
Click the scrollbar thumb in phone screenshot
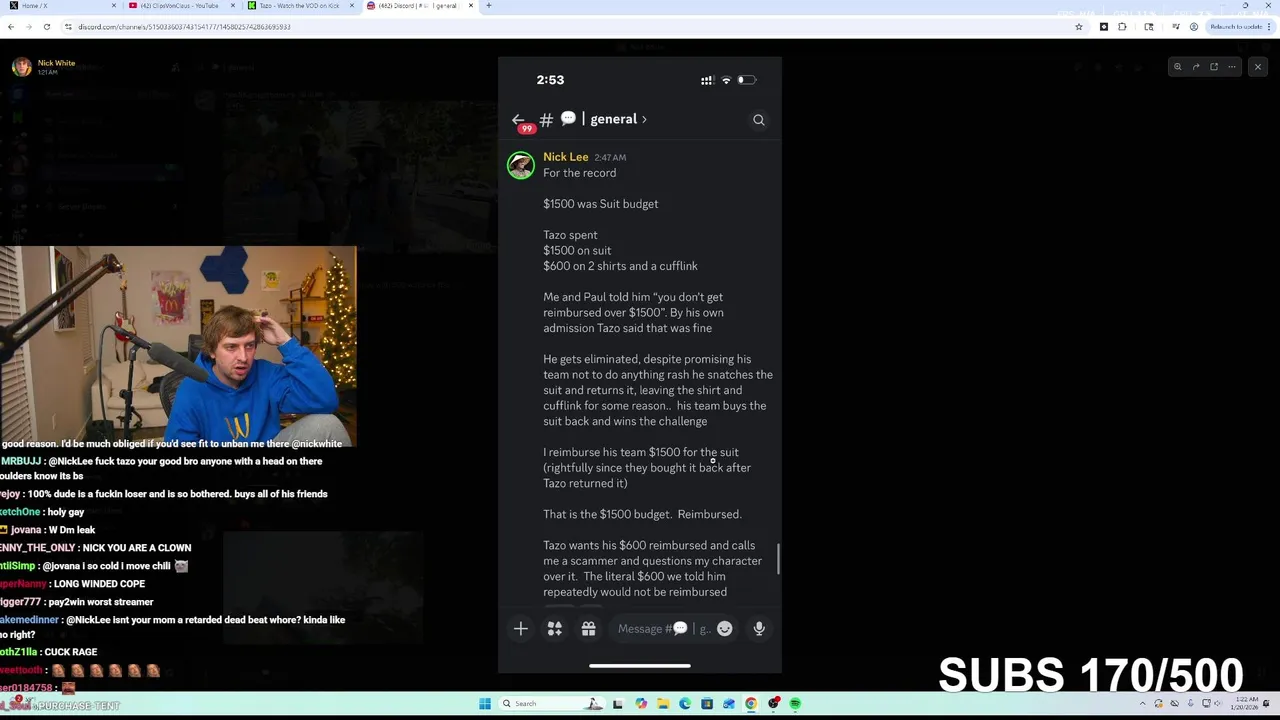[x=778, y=559]
